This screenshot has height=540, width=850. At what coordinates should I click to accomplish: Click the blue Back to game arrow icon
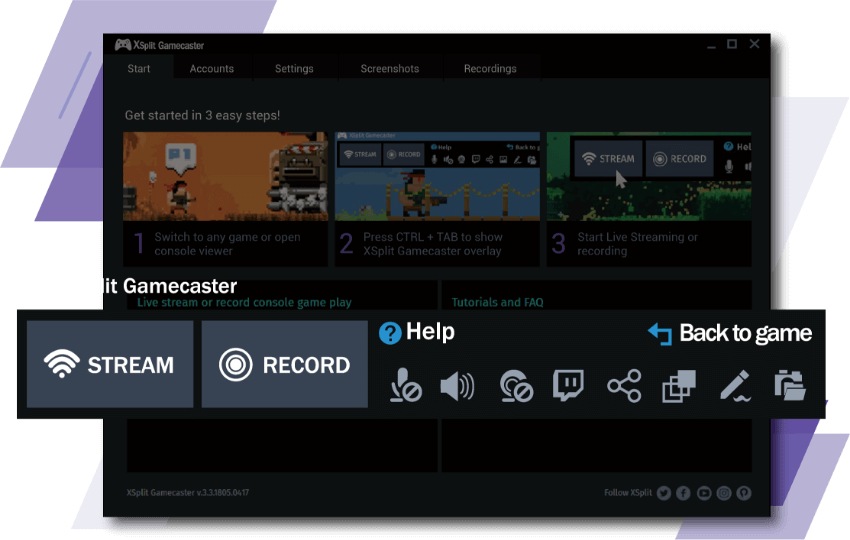(x=660, y=333)
